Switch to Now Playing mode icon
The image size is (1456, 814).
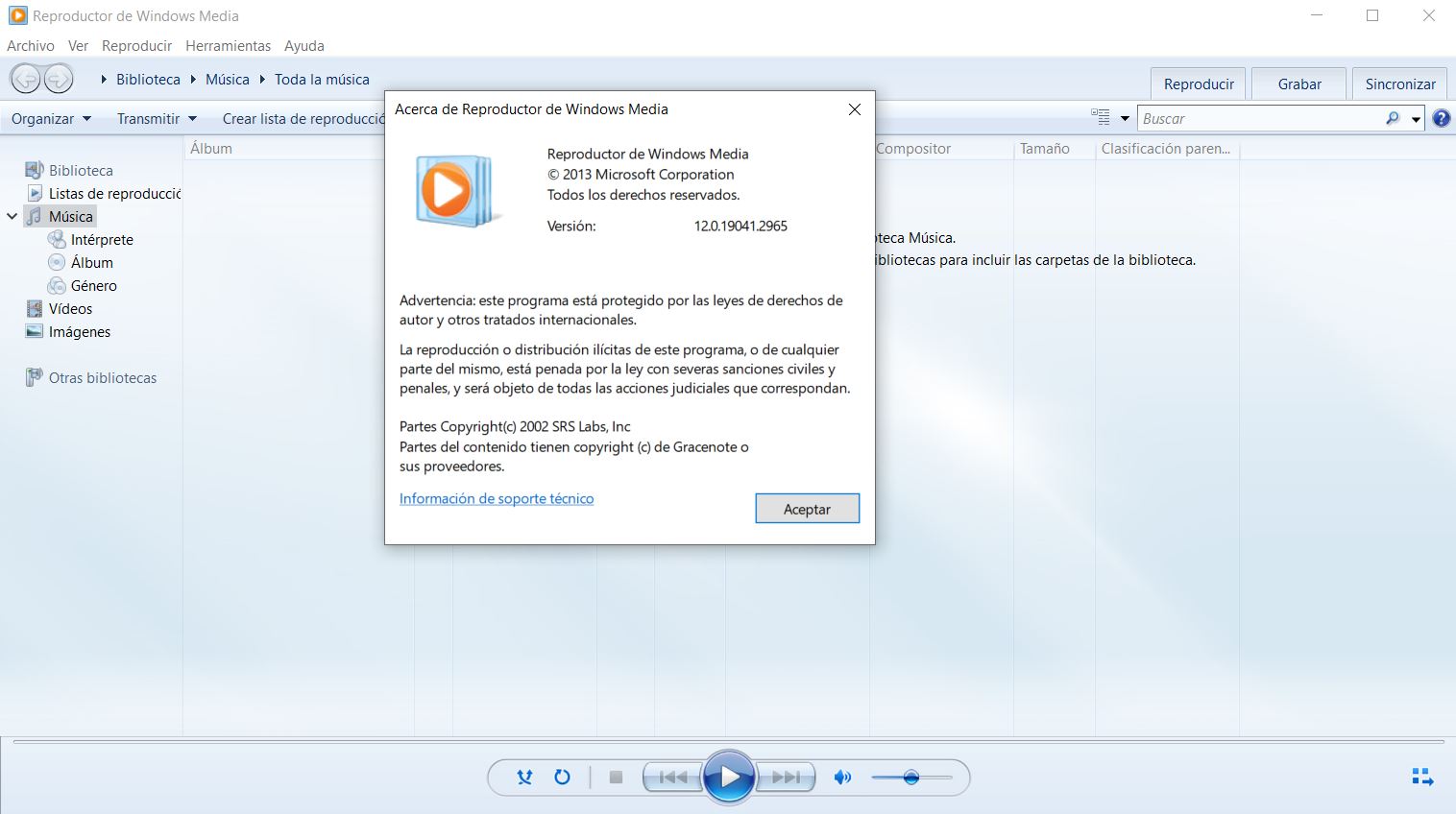point(1422,777)
